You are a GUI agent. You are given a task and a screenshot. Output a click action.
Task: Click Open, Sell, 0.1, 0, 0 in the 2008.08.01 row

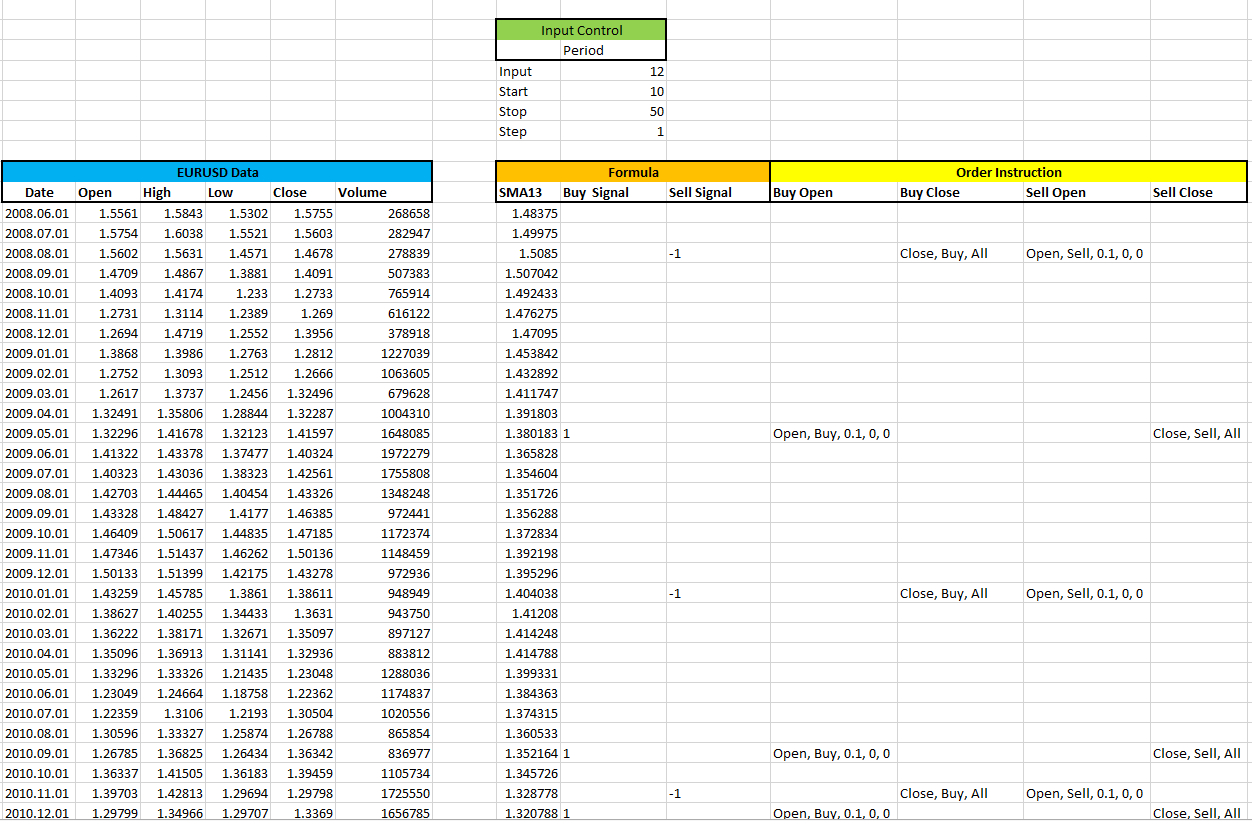(1085, 253)
